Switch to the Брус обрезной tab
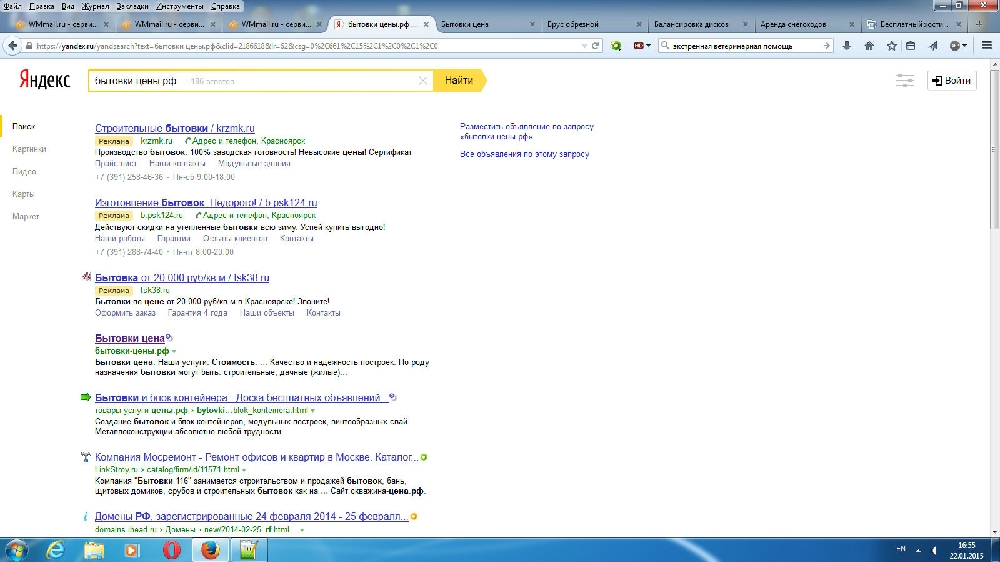 point(594,24)
